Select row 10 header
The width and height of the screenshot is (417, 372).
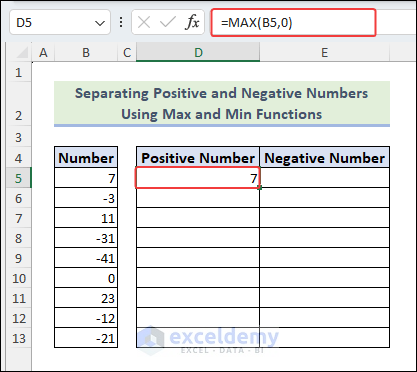click(x=19, y=278)
